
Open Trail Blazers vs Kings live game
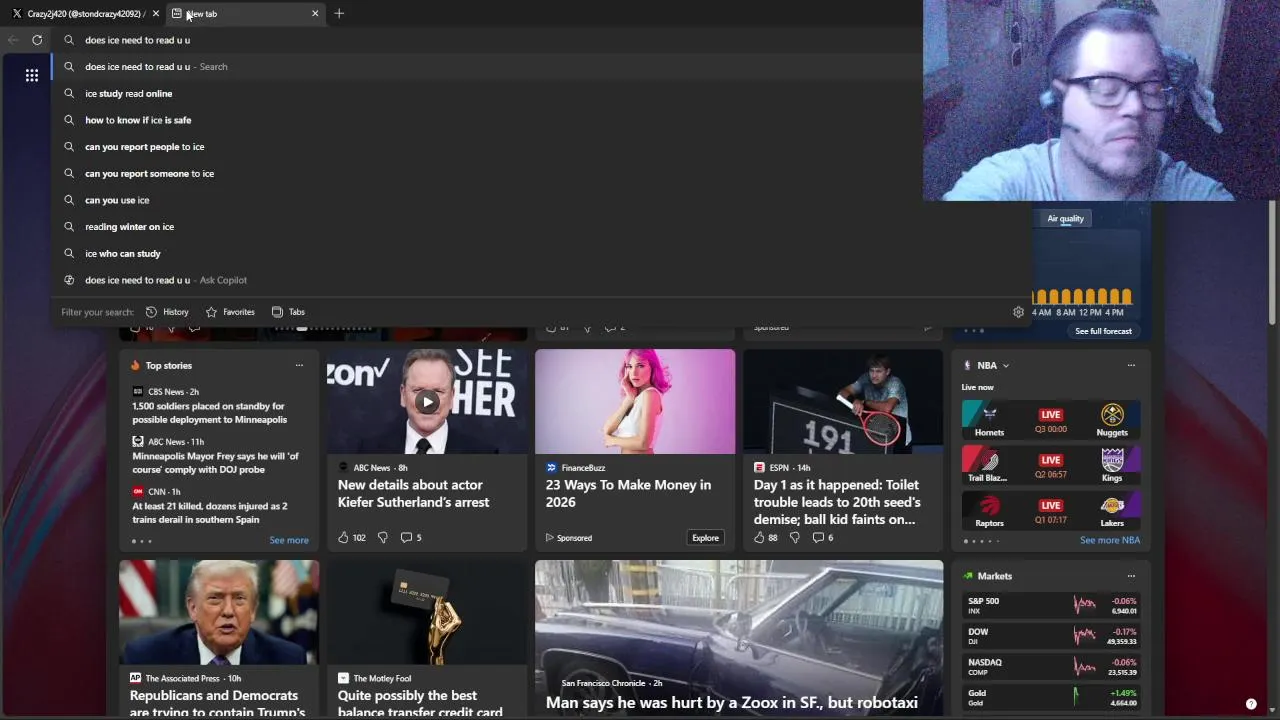click(x=1050, y=465)
